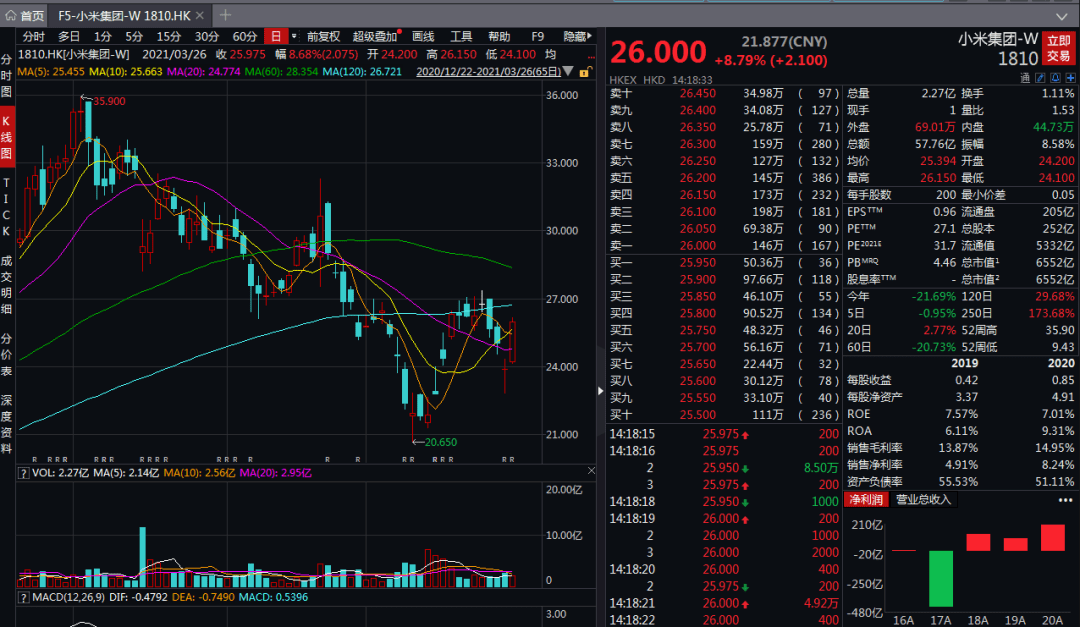Click the 买一 25.950 bid row

(x=724, y=263)
